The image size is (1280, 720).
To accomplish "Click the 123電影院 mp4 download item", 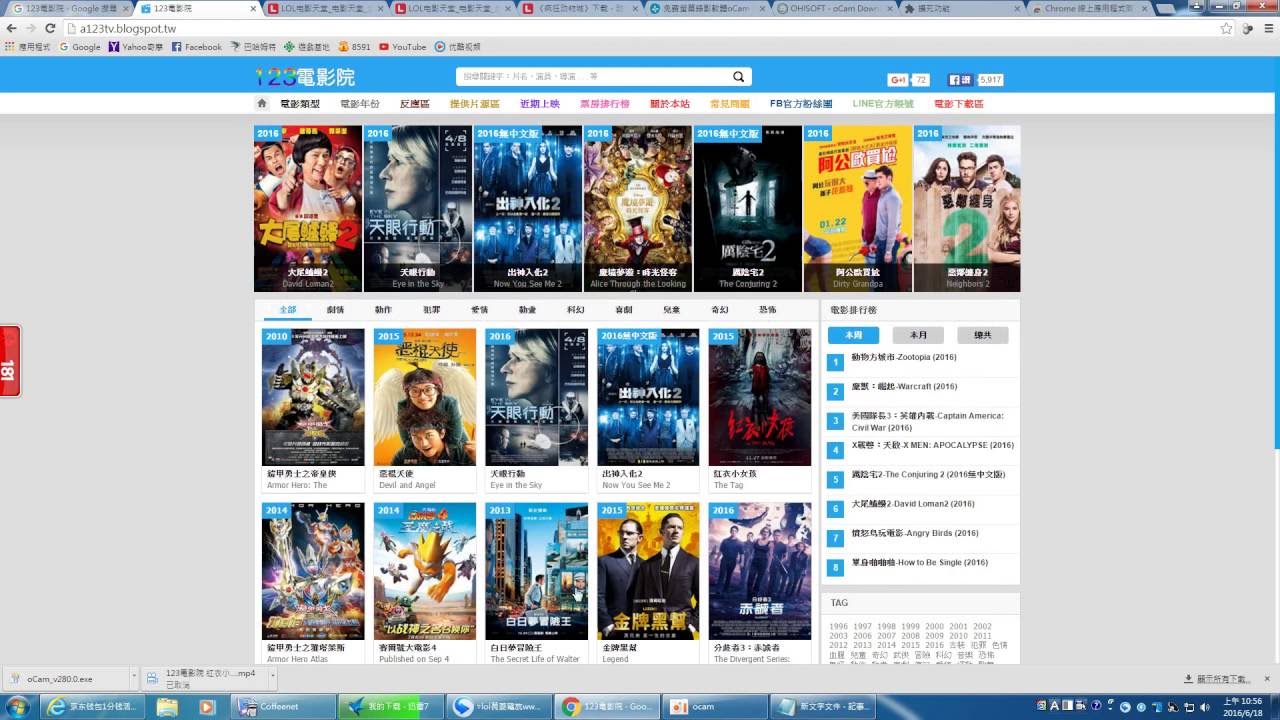I will (208, 678).
